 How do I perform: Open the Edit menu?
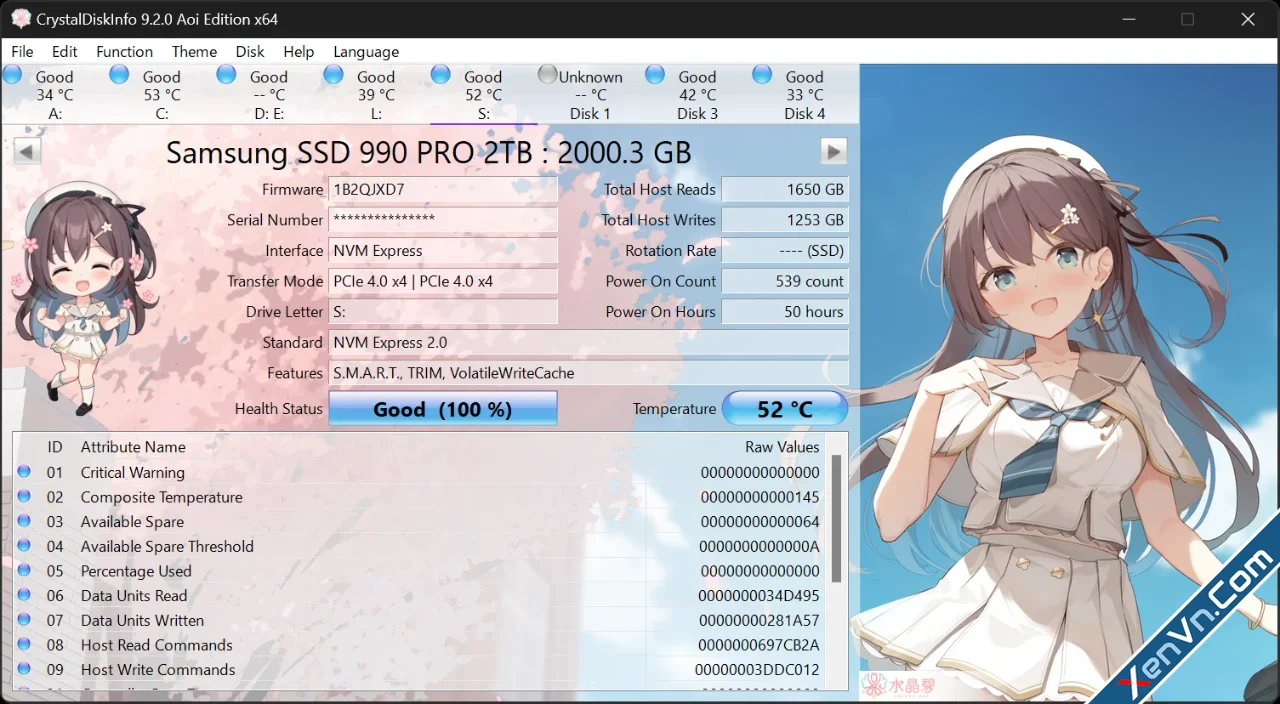tap(65, 52)
